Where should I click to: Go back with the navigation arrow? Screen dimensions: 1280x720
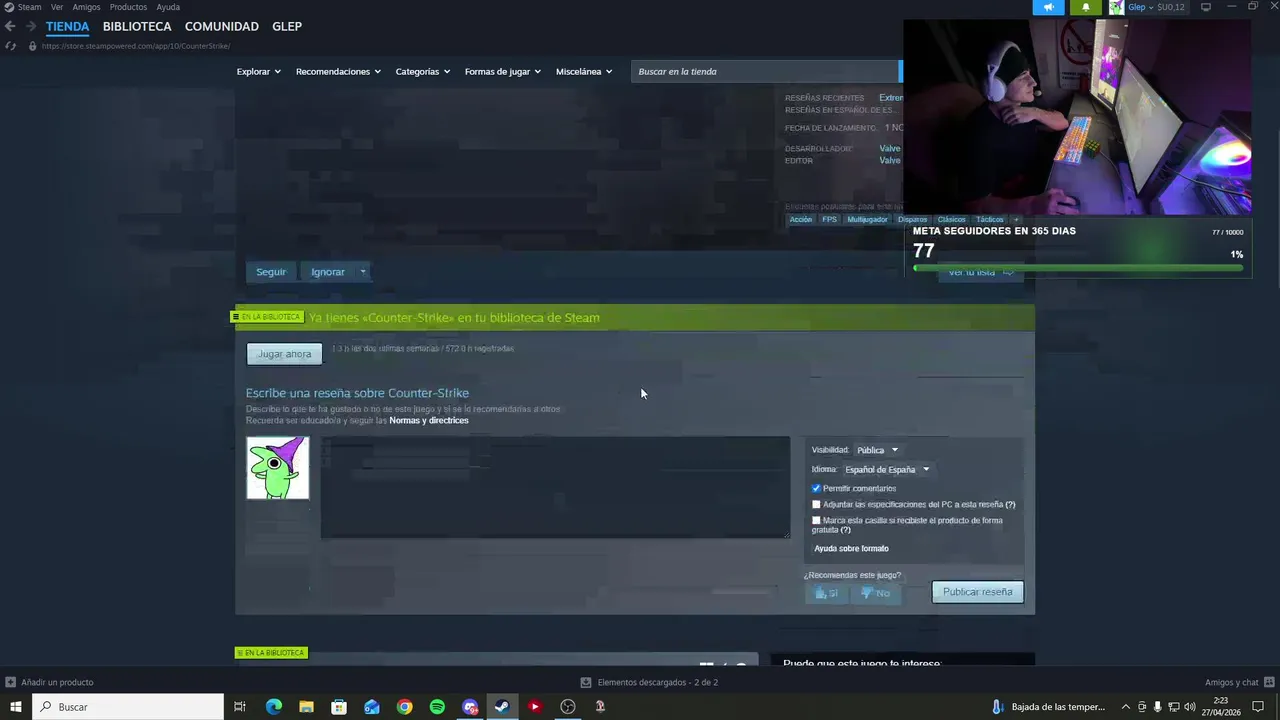pos(10,26)
